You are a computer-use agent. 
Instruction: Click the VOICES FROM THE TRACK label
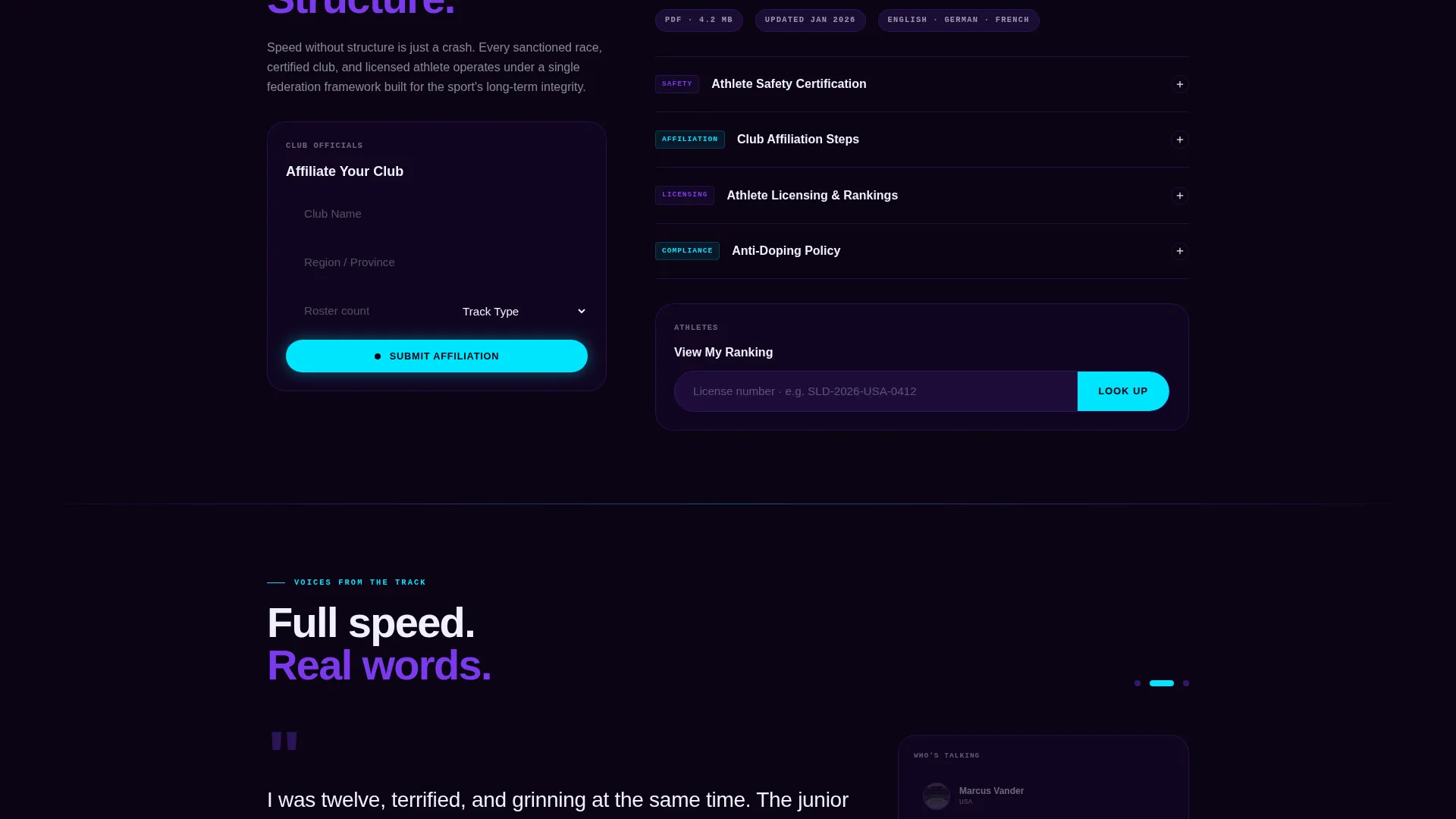(x=360, y=582)
